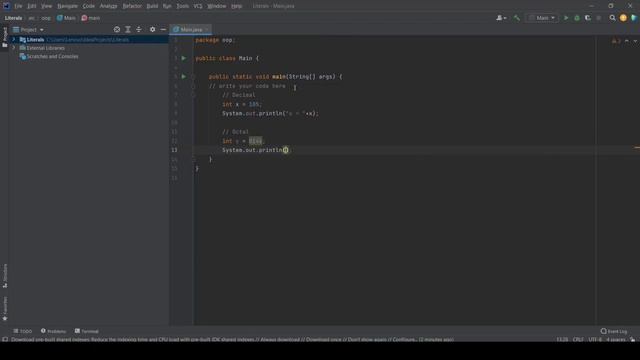The width and height of the screenshot is (640, 360).
Task: Click the read-only lock icon in status bar
Action: click(x=632, y=340)
